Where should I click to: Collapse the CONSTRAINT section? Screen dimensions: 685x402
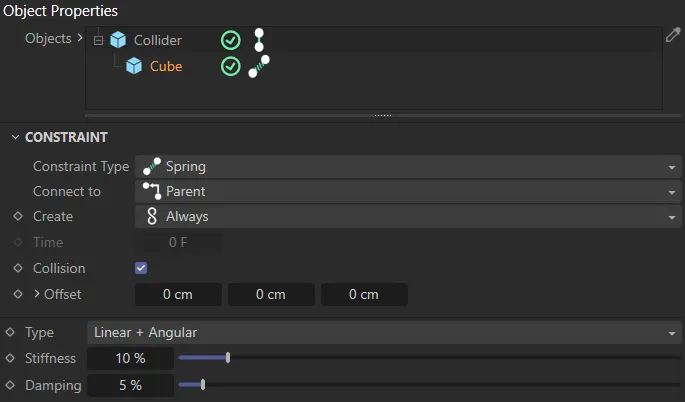click(13, 137)
